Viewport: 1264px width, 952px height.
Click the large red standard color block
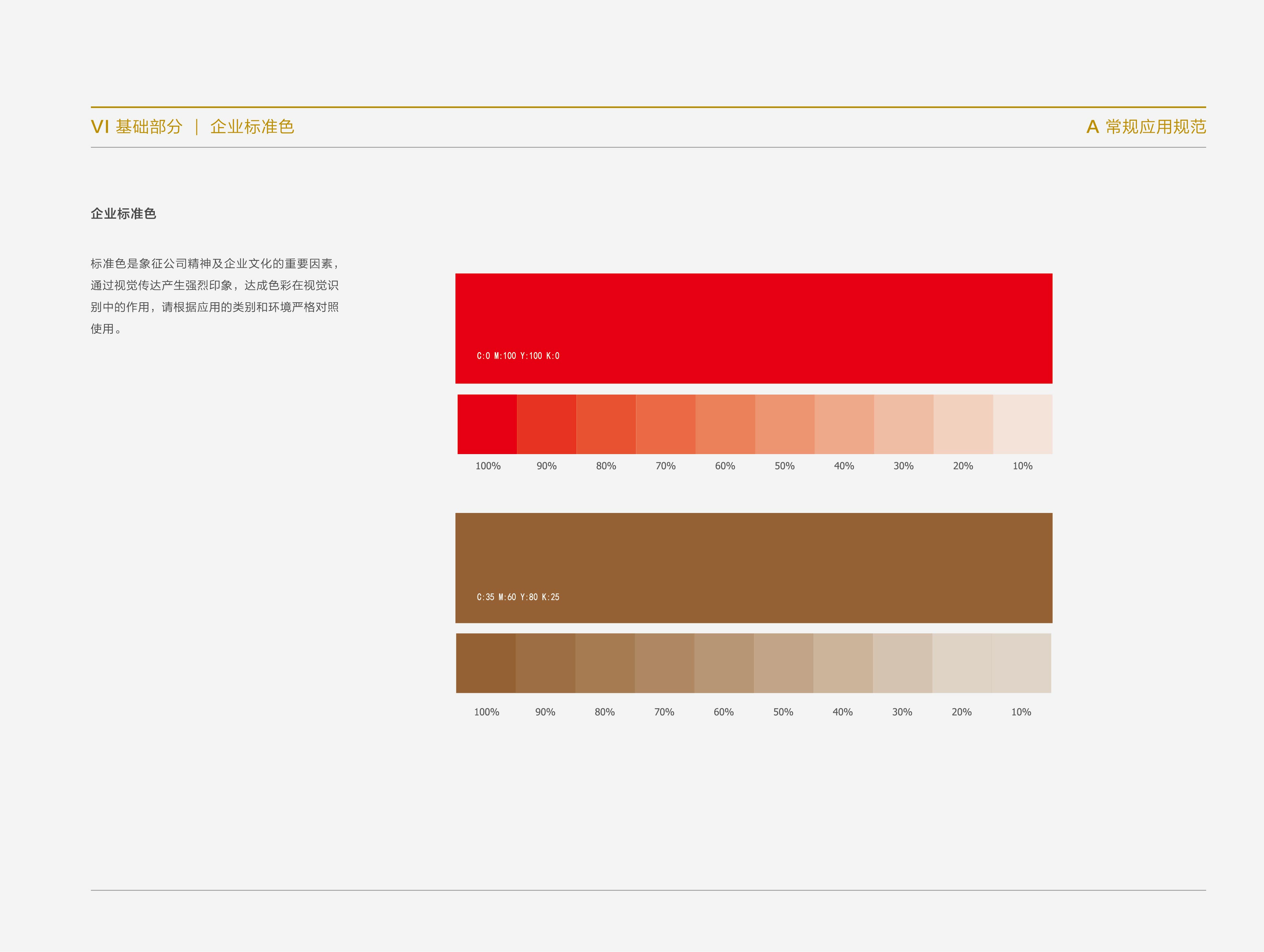[x=753, y=320]
